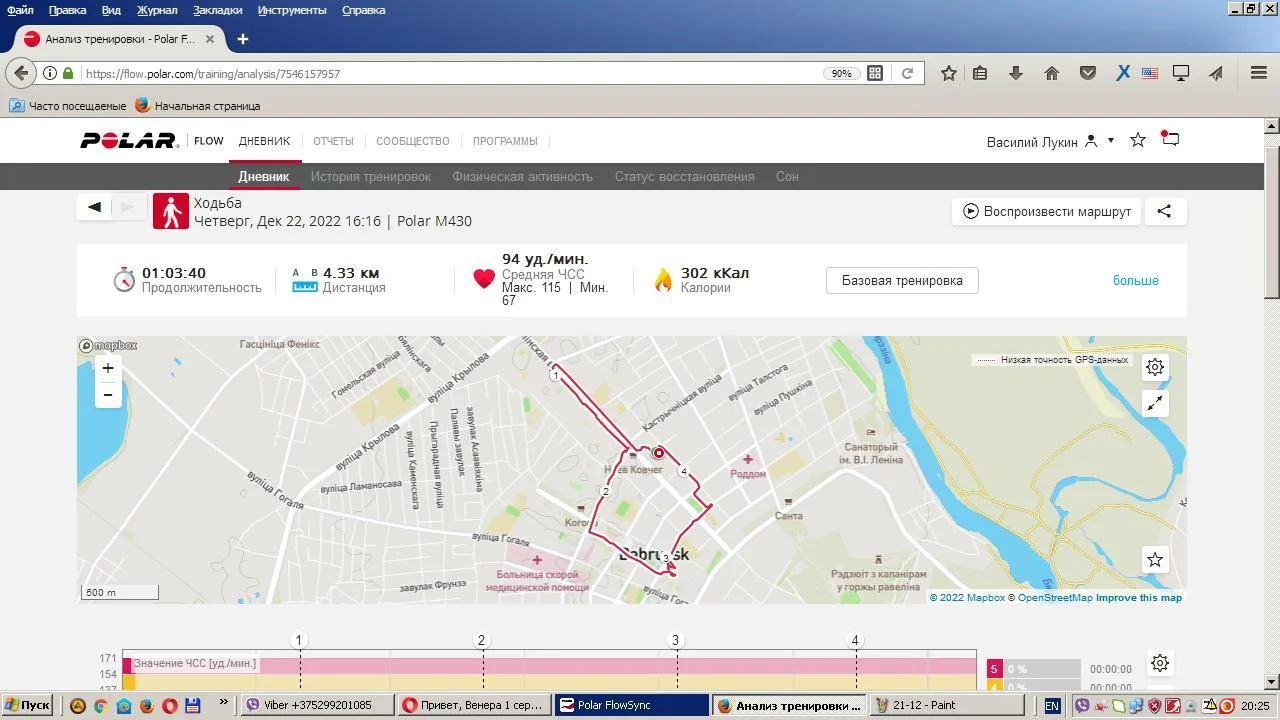Viewport: 1280px width, 720px height.
Task: Click Воспроизвести маршрут button
Action: pyautogui.click(x=1046, y=211)
